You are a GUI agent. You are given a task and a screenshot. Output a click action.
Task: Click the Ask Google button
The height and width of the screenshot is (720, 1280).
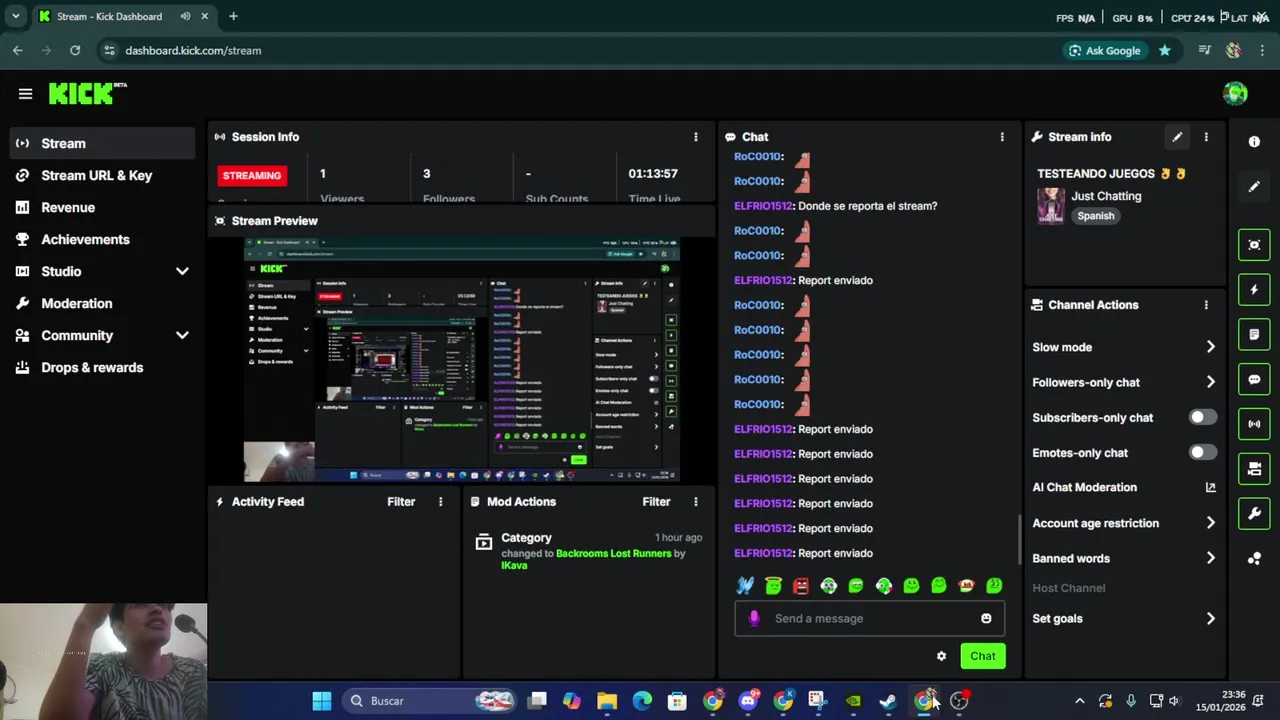1104,50
